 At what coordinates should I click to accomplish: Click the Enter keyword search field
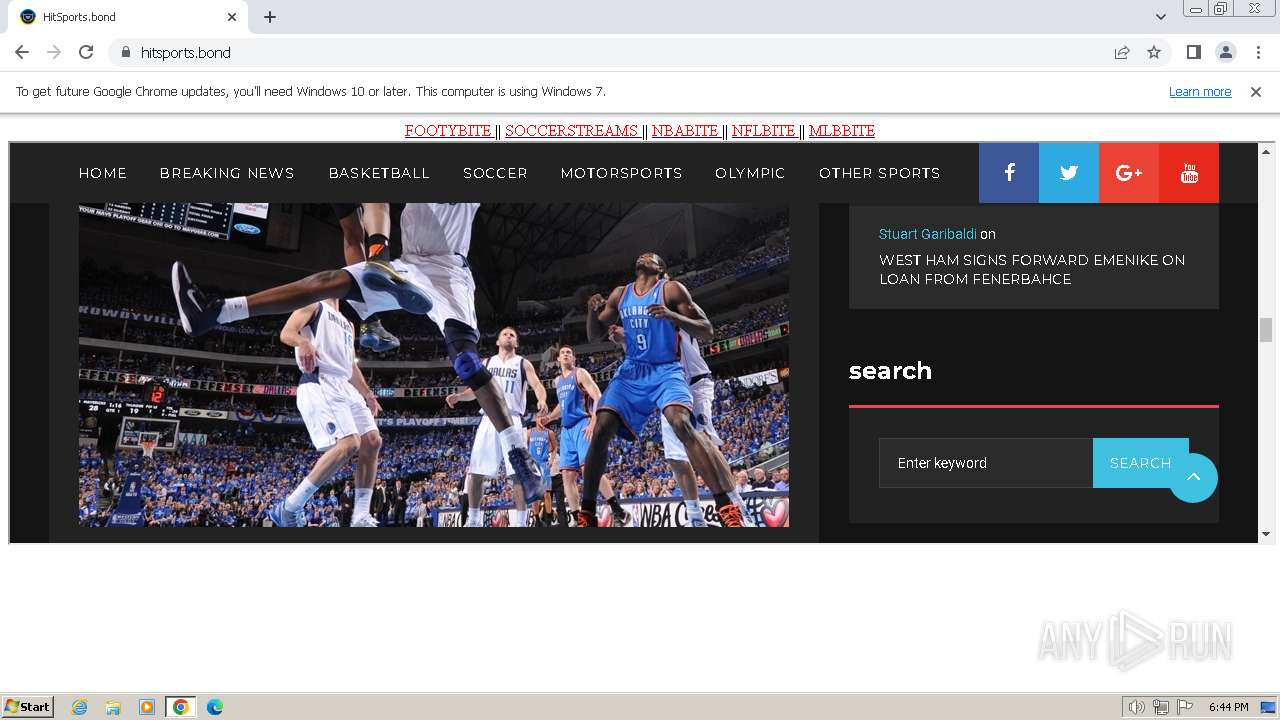[986, 463]
